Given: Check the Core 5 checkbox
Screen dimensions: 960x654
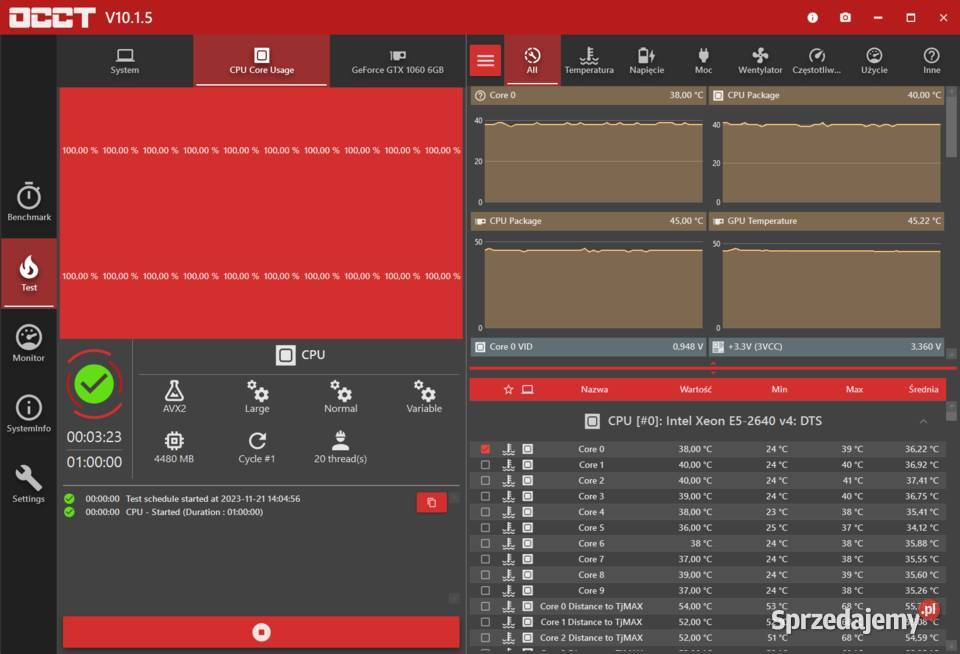Looking at the screenshot, I should coord(486,528).
